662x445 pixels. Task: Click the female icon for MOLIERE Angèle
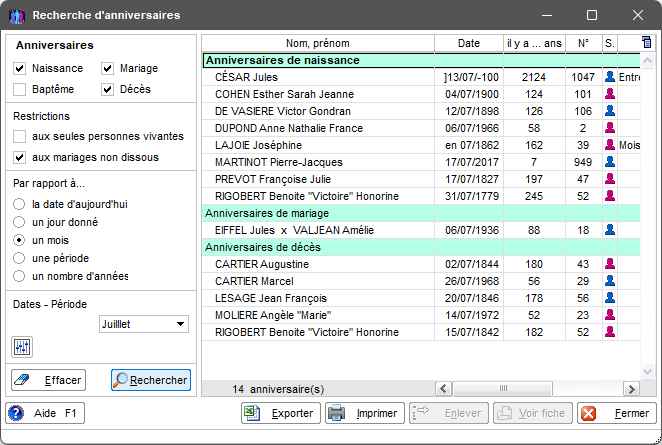point(610,315)
